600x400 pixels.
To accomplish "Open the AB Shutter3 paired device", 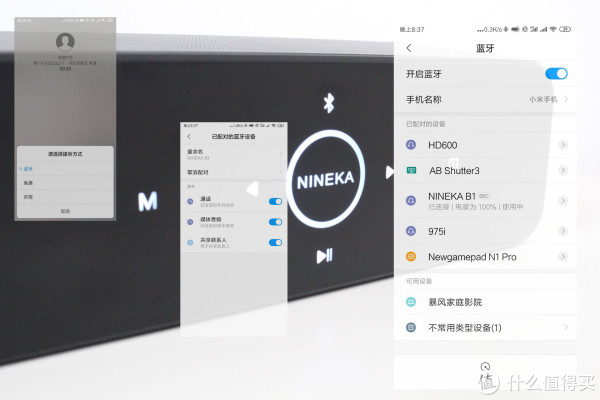I will (x=485, y=170).
